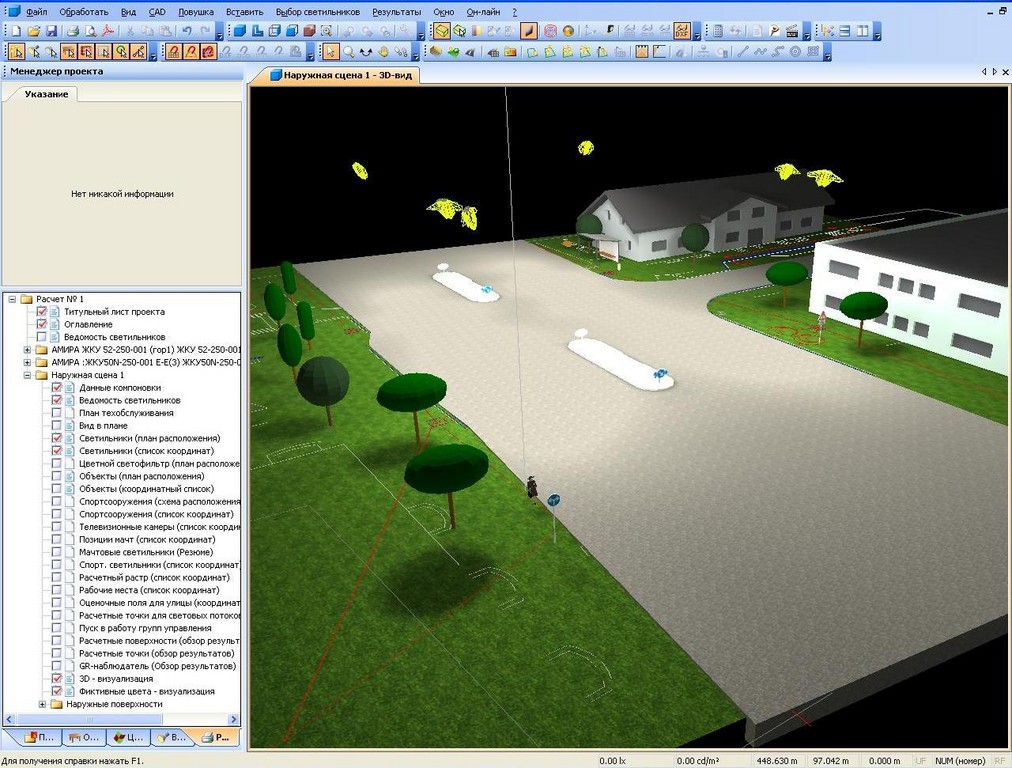
Task: Open the 'Результаты' menu
Action: click(396, 11)
